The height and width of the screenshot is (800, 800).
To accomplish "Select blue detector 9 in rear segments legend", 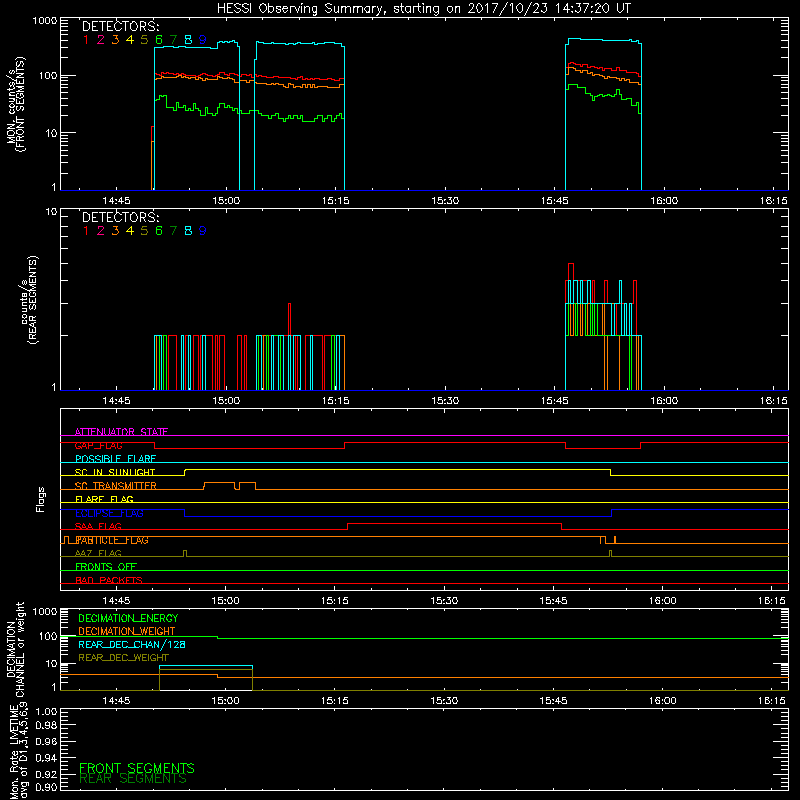I will point(203,231).
